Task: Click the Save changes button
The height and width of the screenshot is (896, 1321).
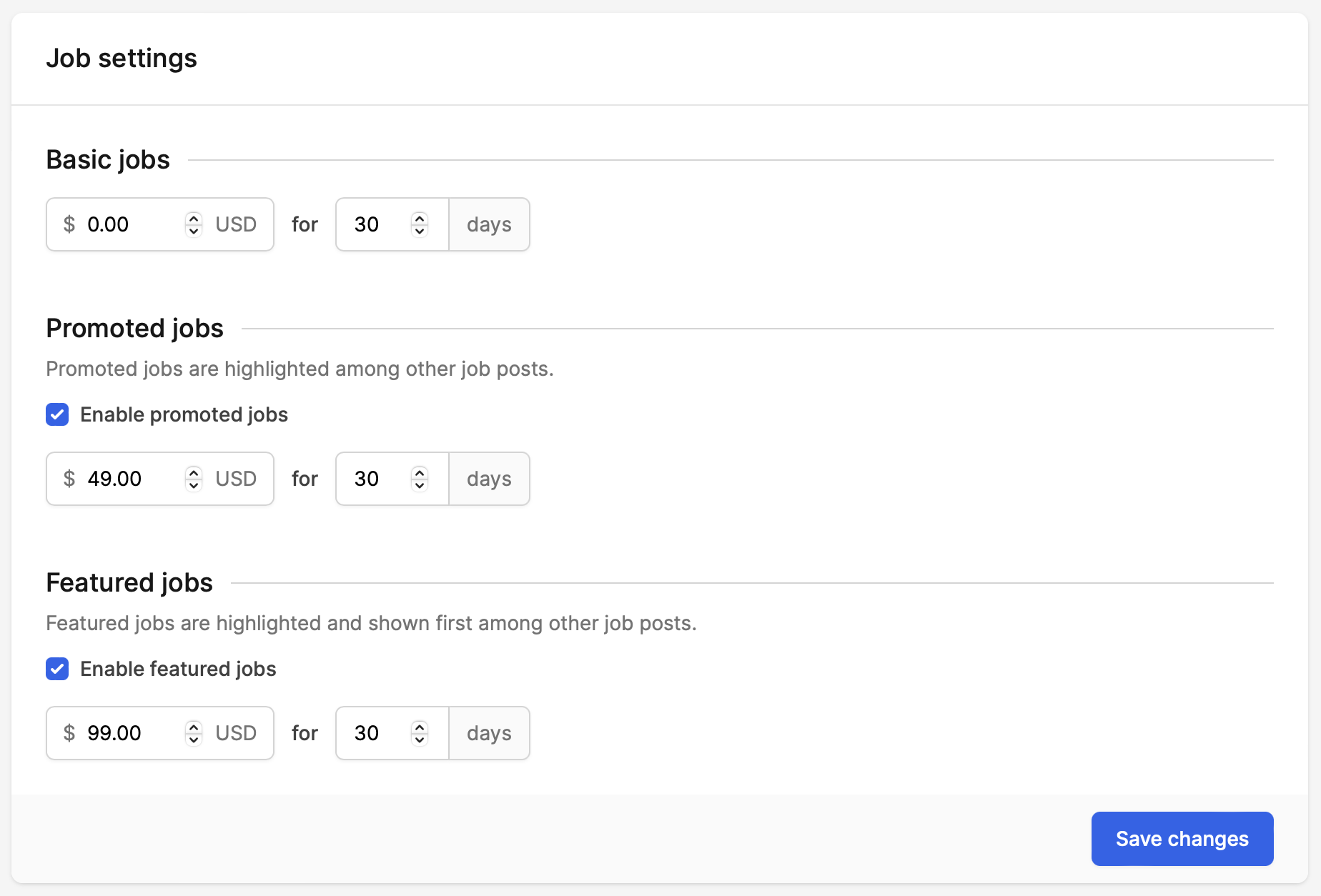Action: [x=1182, y=838]
